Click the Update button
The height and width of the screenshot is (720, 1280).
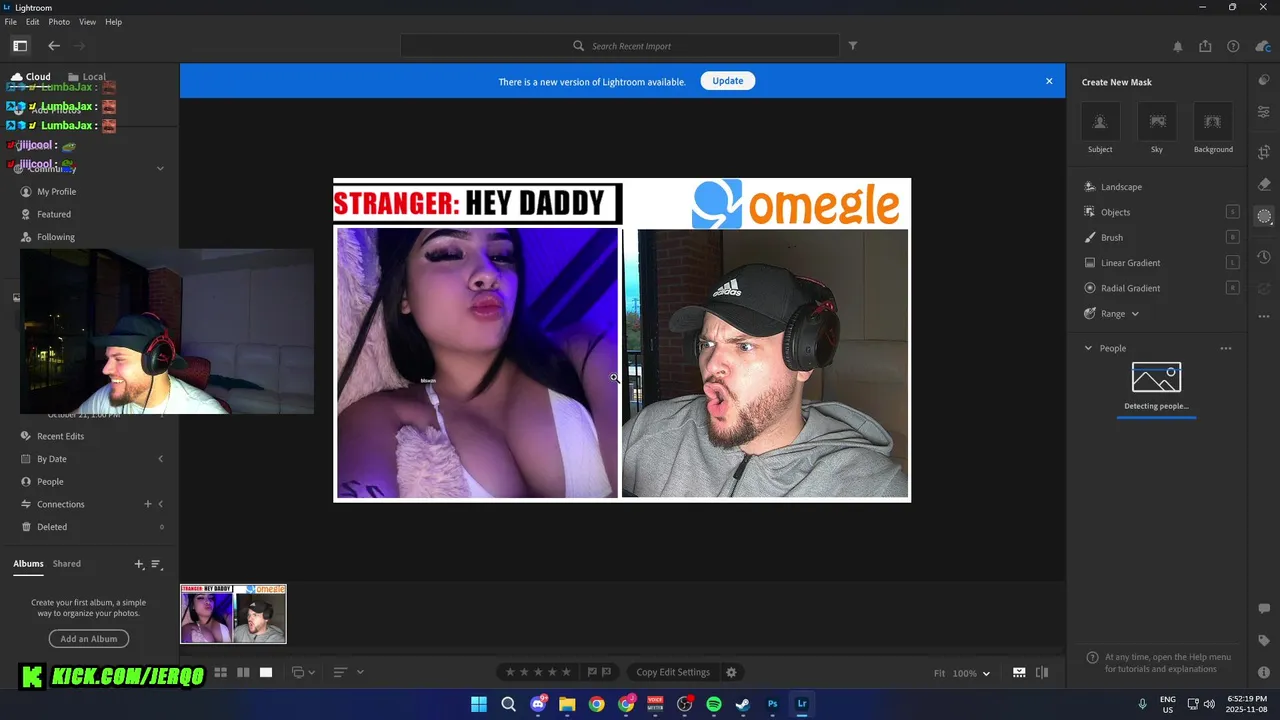(x=727, y=81)
